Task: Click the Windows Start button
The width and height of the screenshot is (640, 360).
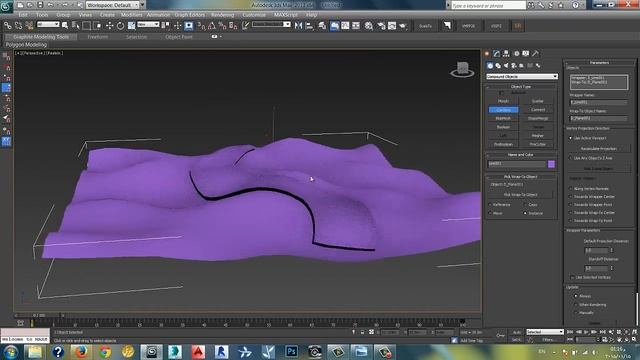Action: pyautogui.click(x=10, y=352)
